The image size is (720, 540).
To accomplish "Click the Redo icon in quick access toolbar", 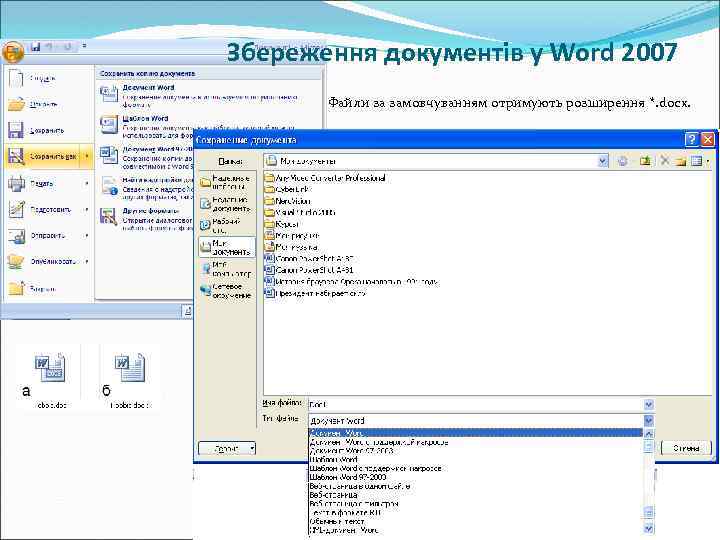I will [67, 46].
